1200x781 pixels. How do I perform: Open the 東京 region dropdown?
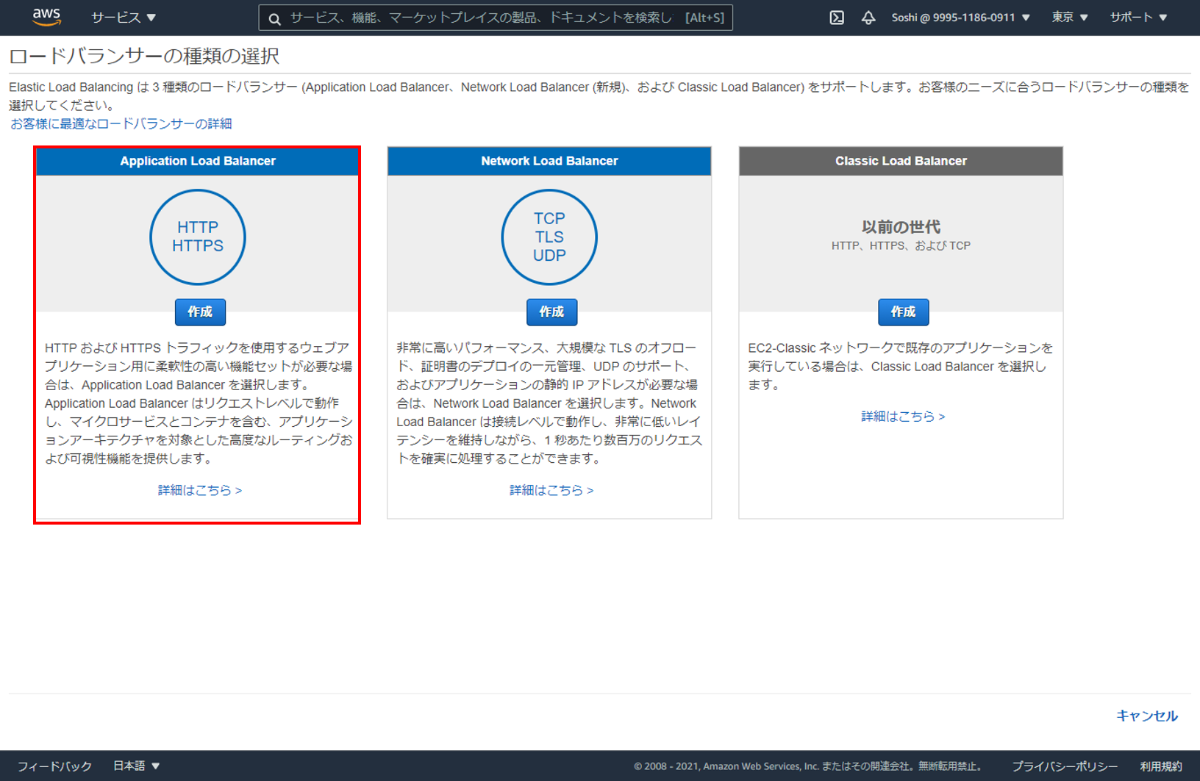1070,18
